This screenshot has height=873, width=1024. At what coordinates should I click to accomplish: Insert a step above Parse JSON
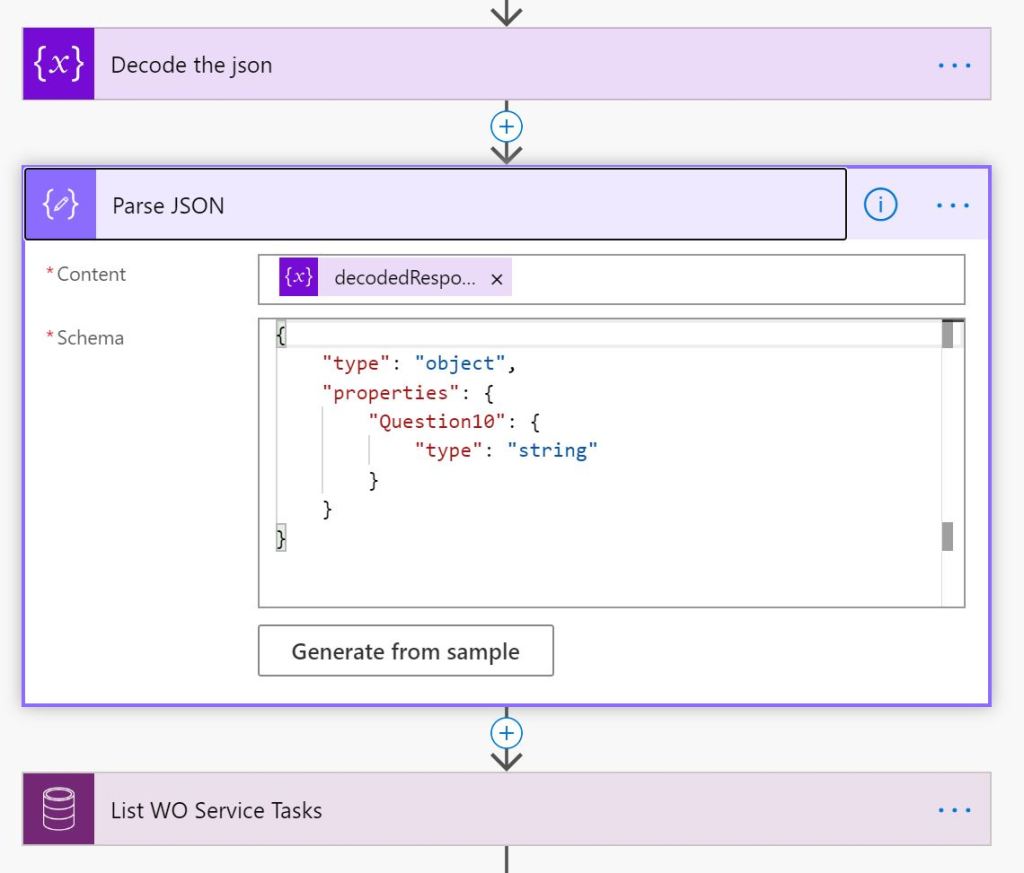(507, 127)
